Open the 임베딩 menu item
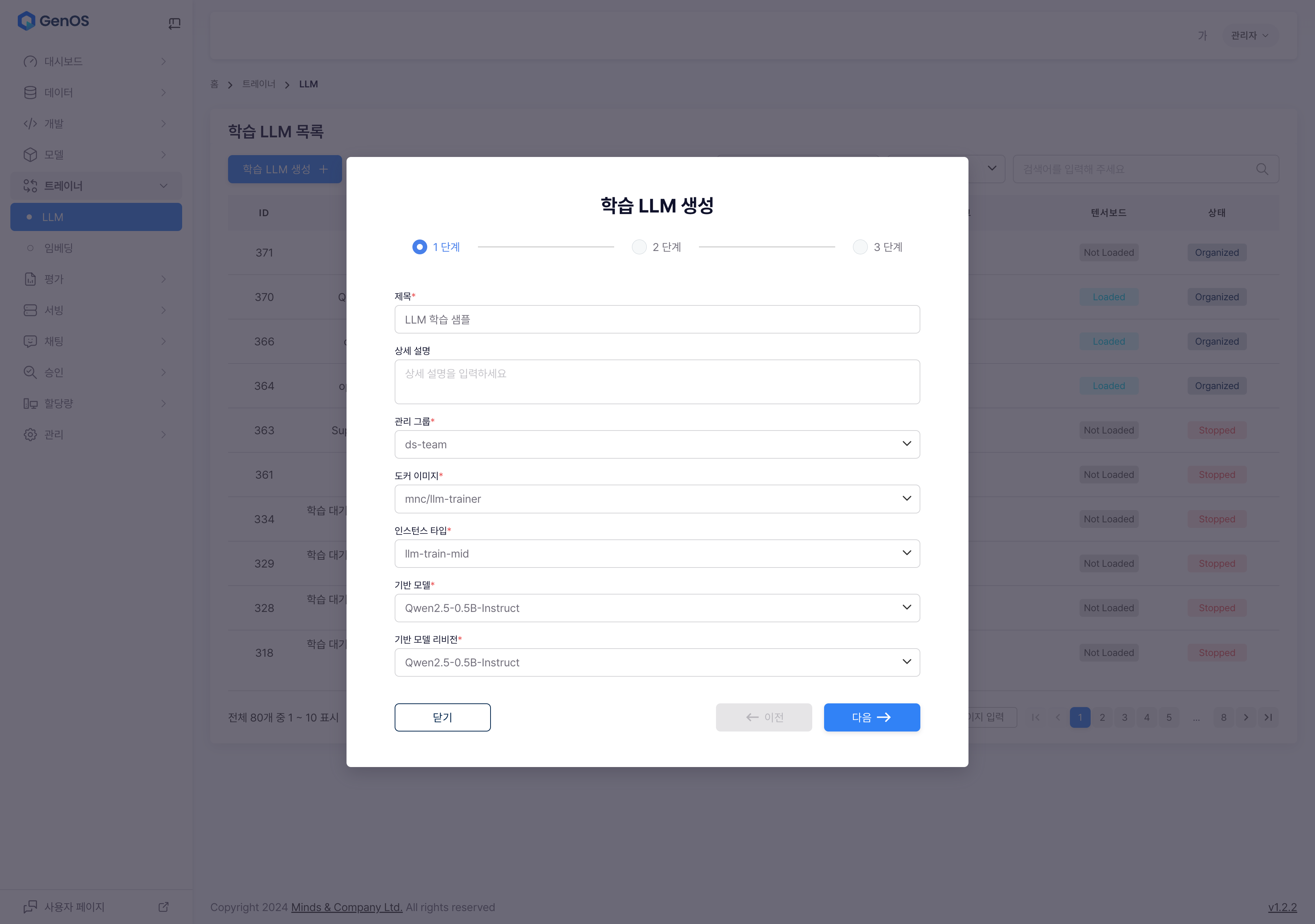 pos(58,248)
